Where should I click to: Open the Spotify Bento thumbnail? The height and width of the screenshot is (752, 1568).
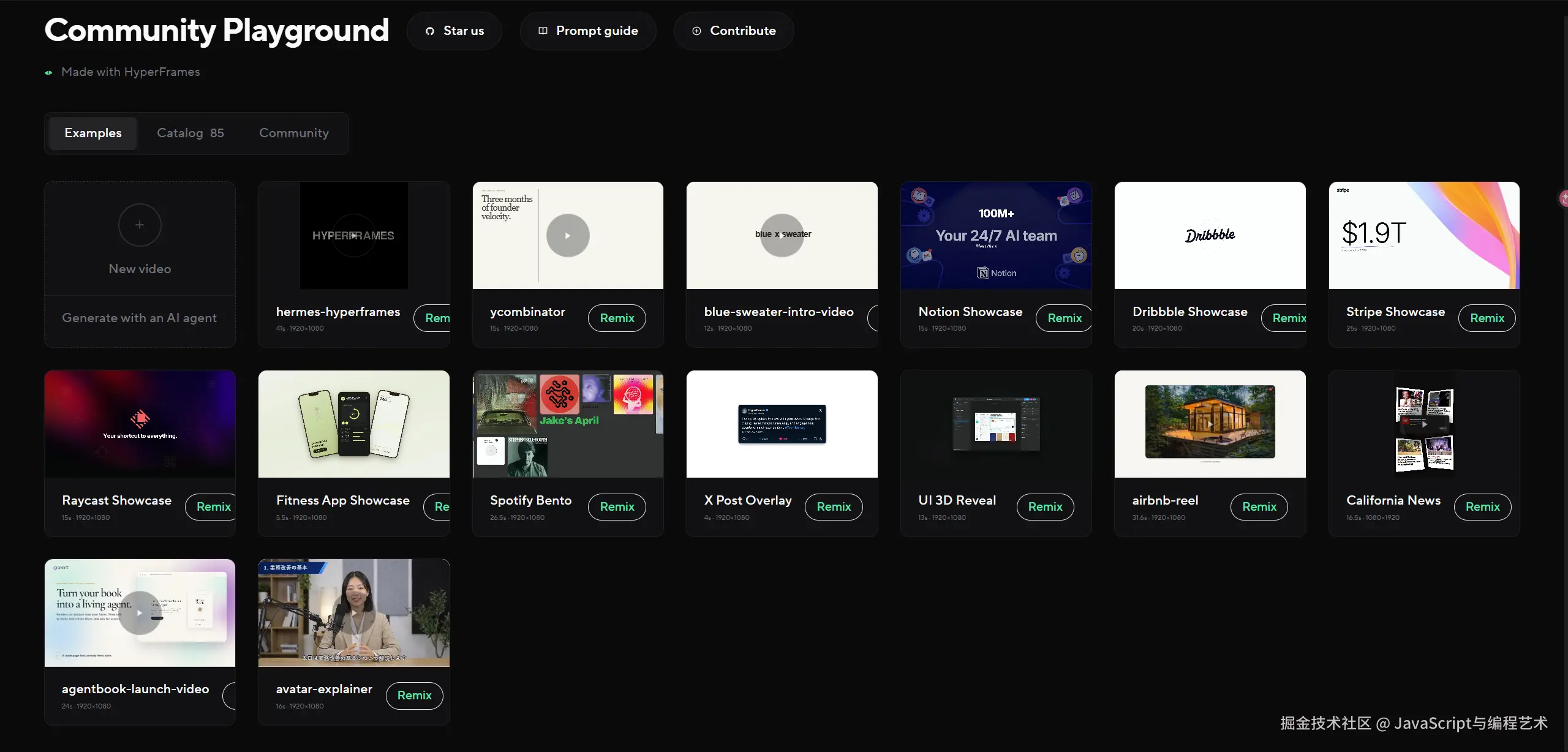pyautogui.click(x=568, y=424)
